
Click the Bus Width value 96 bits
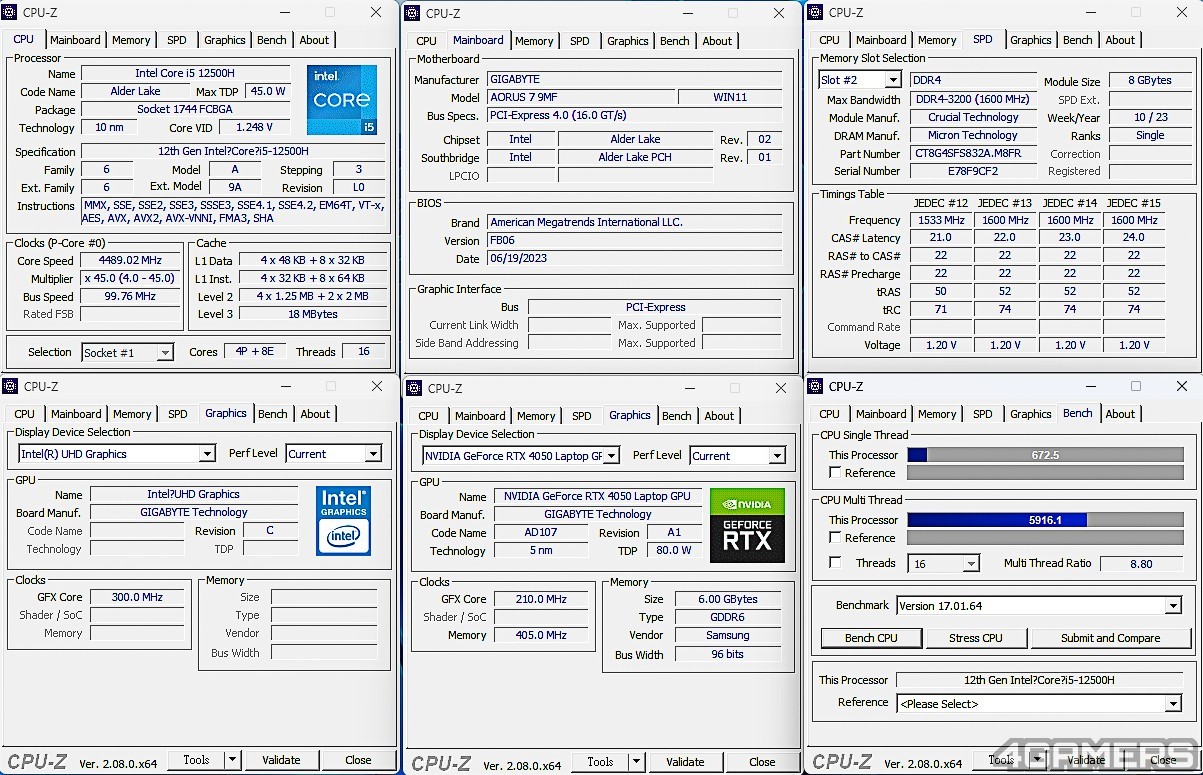[727, 655]
